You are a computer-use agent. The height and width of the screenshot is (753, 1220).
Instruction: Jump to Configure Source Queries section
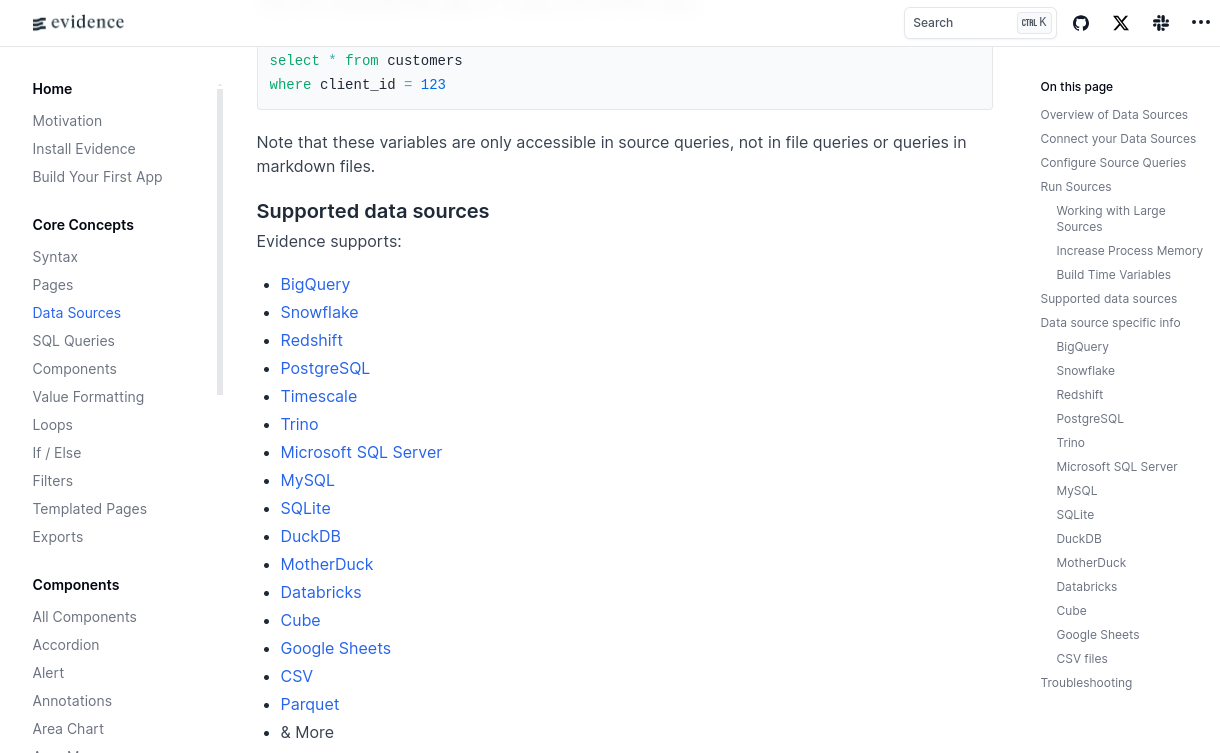(1113, 163)
